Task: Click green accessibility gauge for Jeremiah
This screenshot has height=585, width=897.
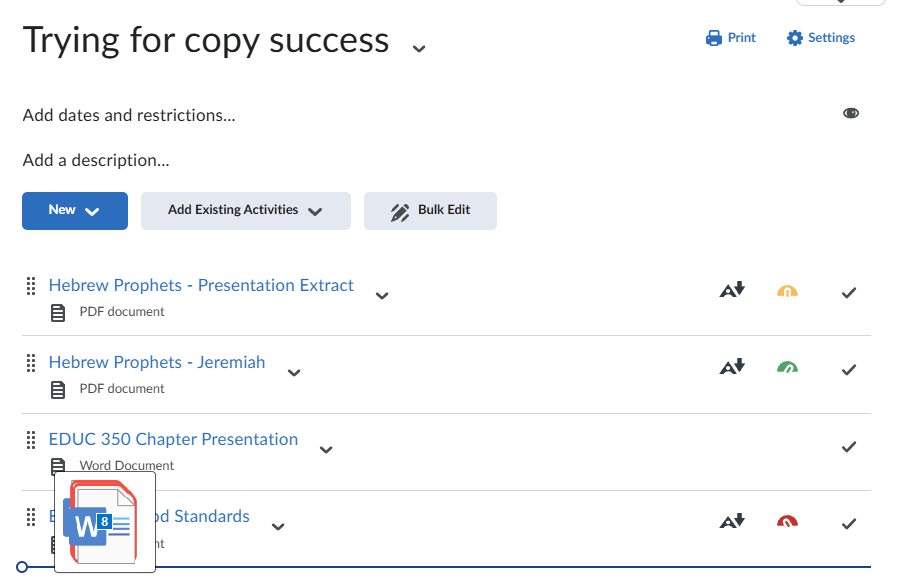Action: (x=788, y=368)
